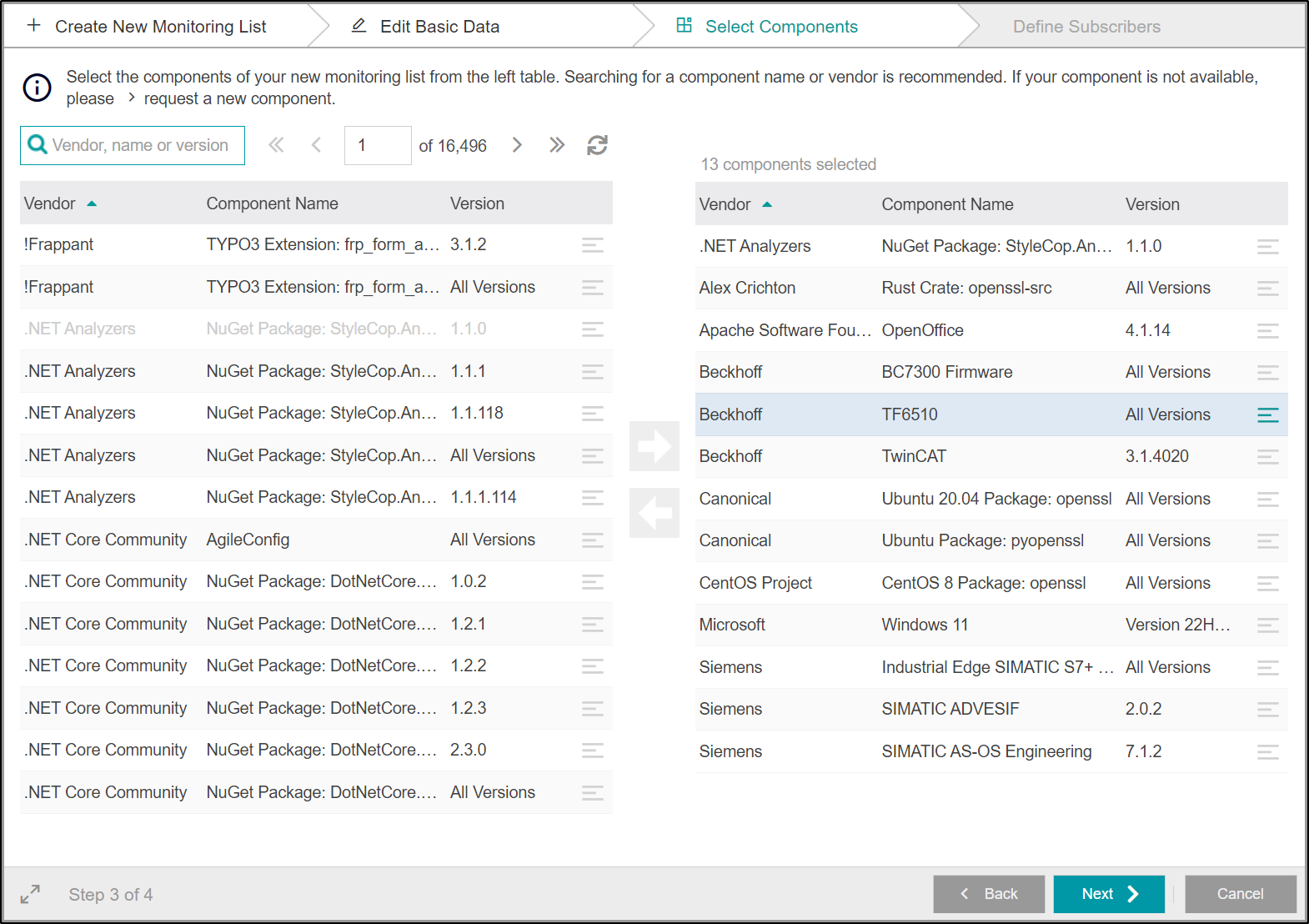1309x924 pixels.
Task: Refresh the component list
Action: click(x=597, y=145)
